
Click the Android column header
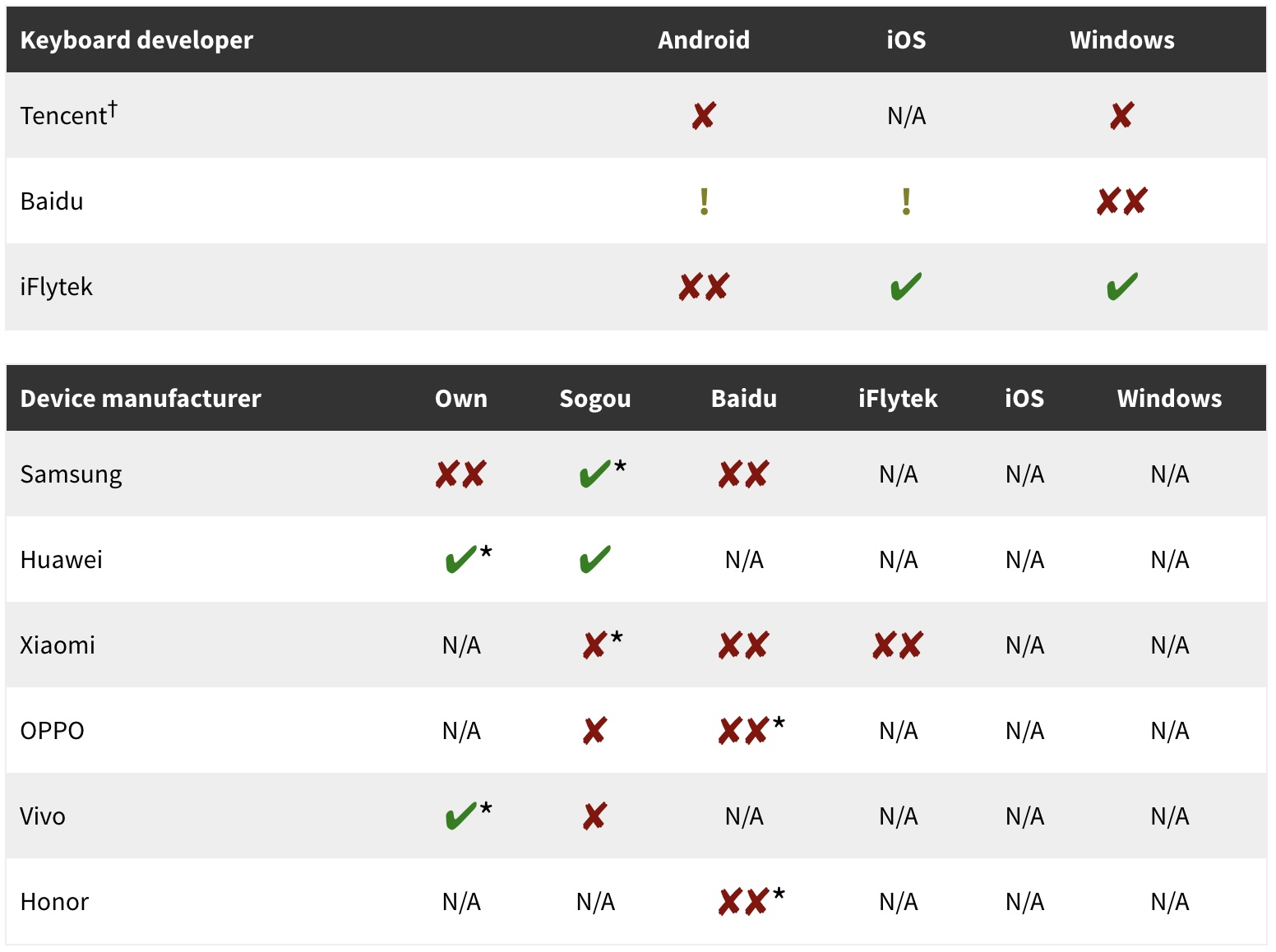click(704, 39)
